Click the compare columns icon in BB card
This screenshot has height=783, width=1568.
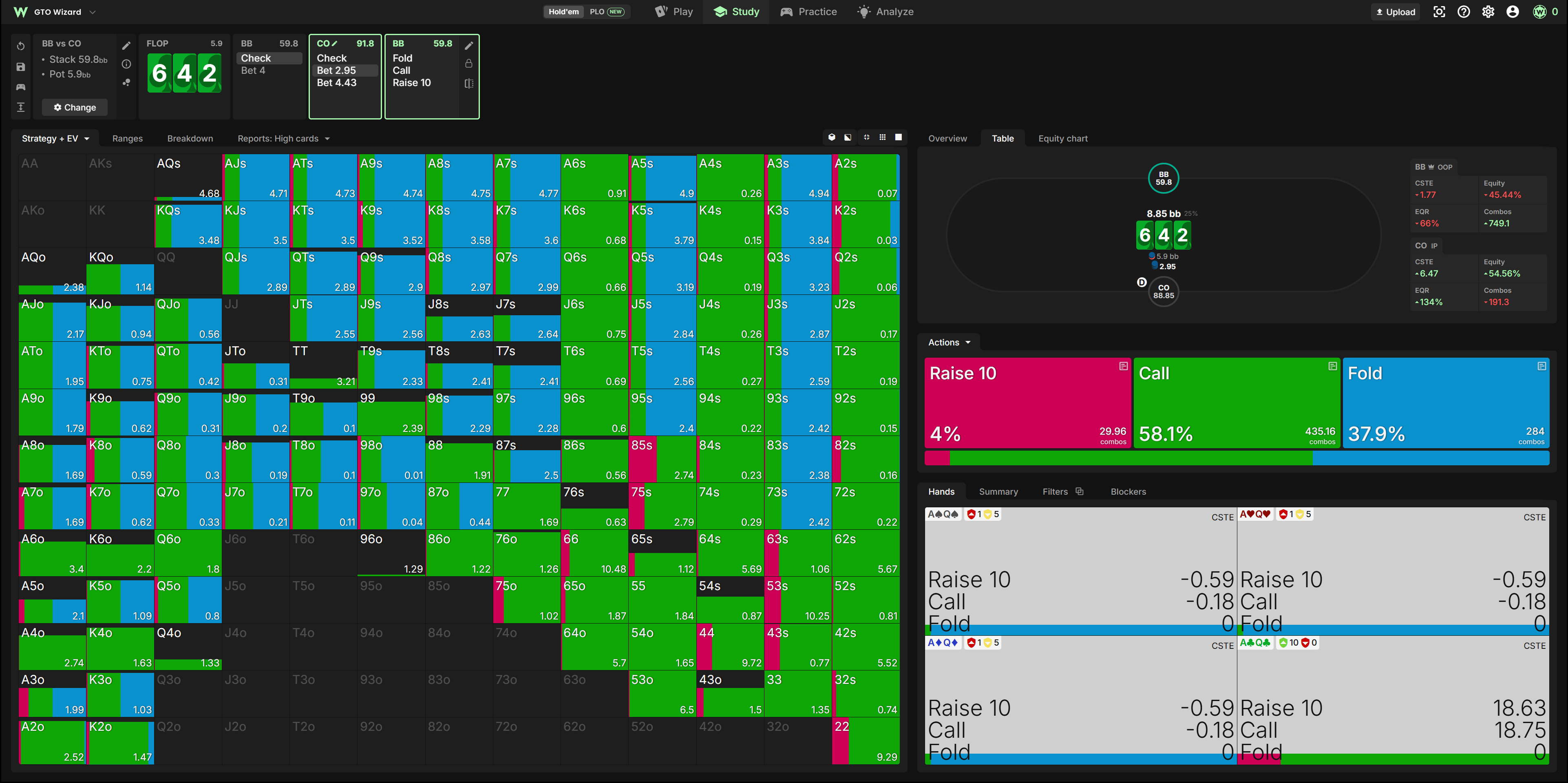[469, 84]
